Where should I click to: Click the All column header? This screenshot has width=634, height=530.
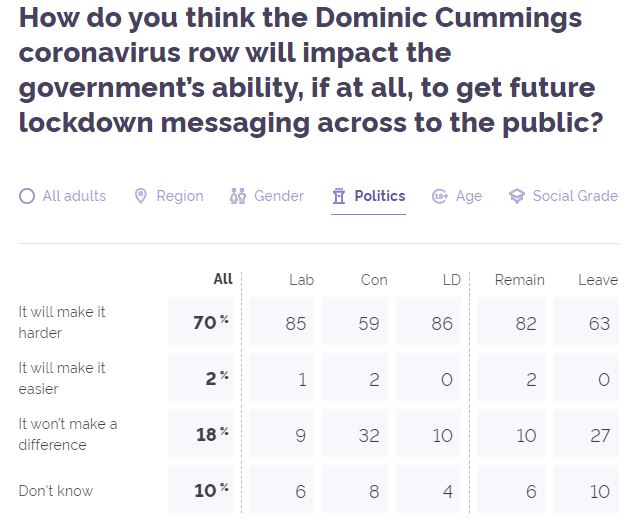(x=223, y=279)
